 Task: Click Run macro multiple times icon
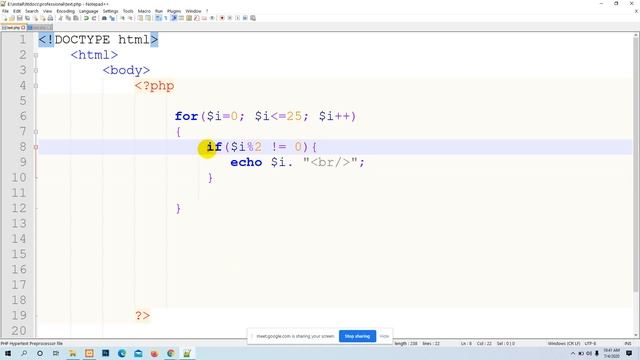tap(245, 18)
